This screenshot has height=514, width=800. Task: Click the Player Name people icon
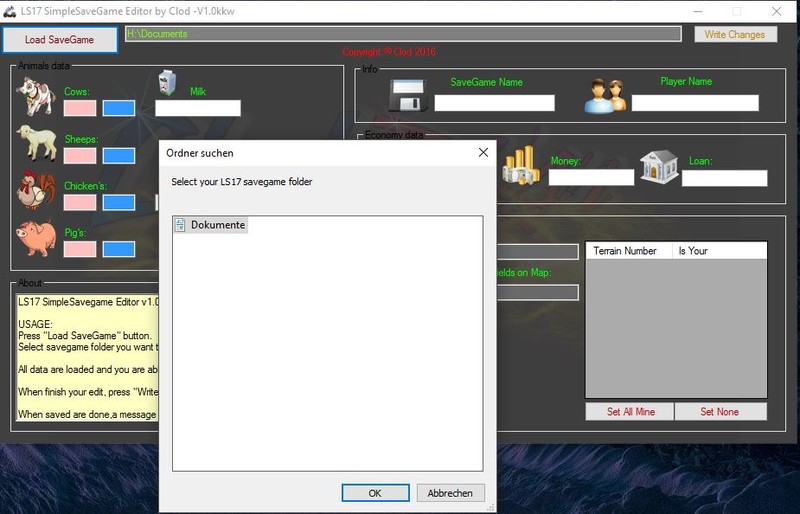click(606, 96)
